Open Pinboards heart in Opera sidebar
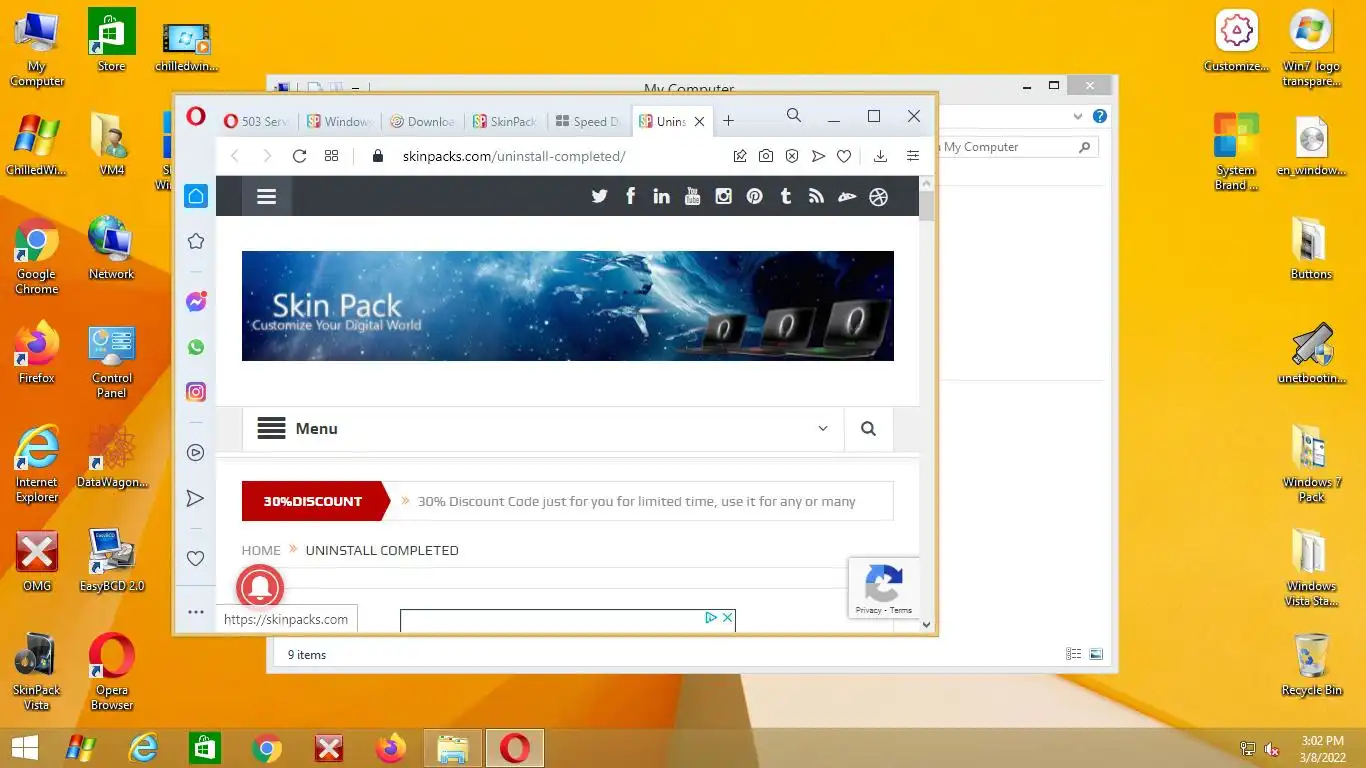Screen dimensions: 1366x768 click(x=196, y=559)
